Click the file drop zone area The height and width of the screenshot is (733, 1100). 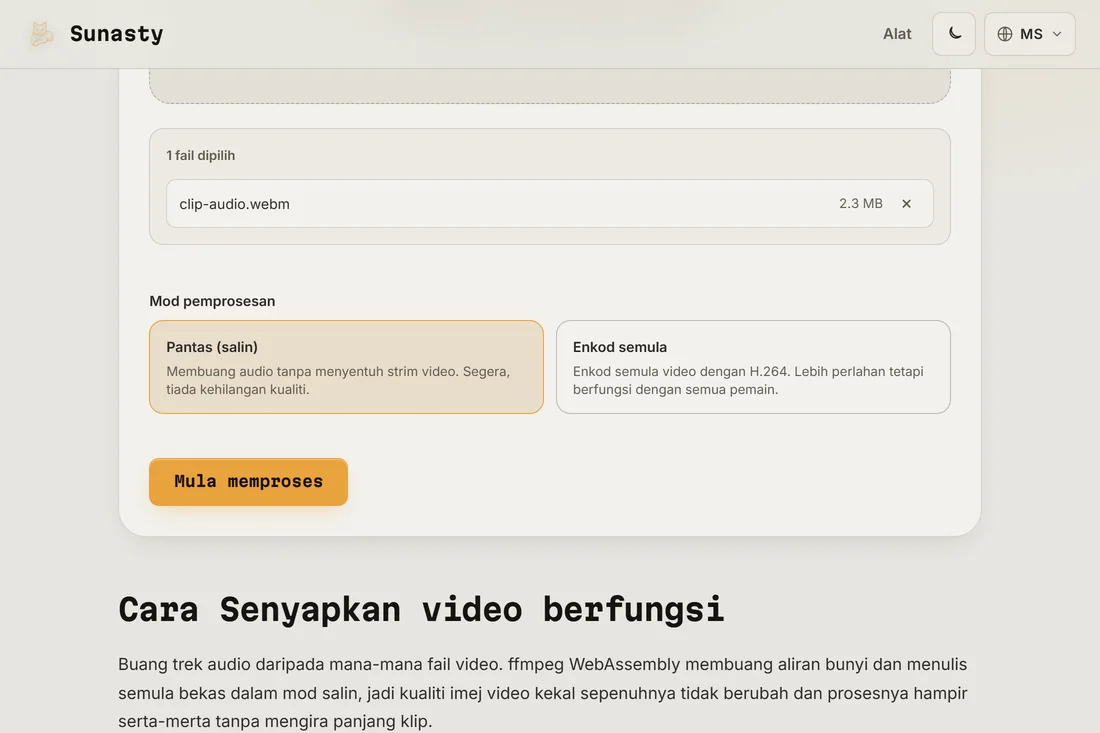click(x=549, y=86)
